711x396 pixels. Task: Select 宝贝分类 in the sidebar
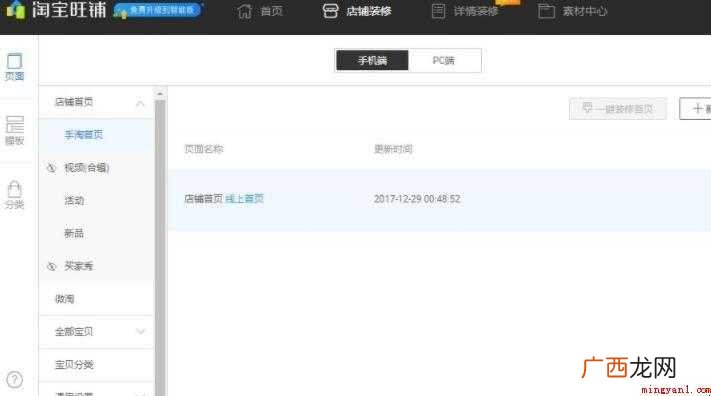(x=74, y=365)
